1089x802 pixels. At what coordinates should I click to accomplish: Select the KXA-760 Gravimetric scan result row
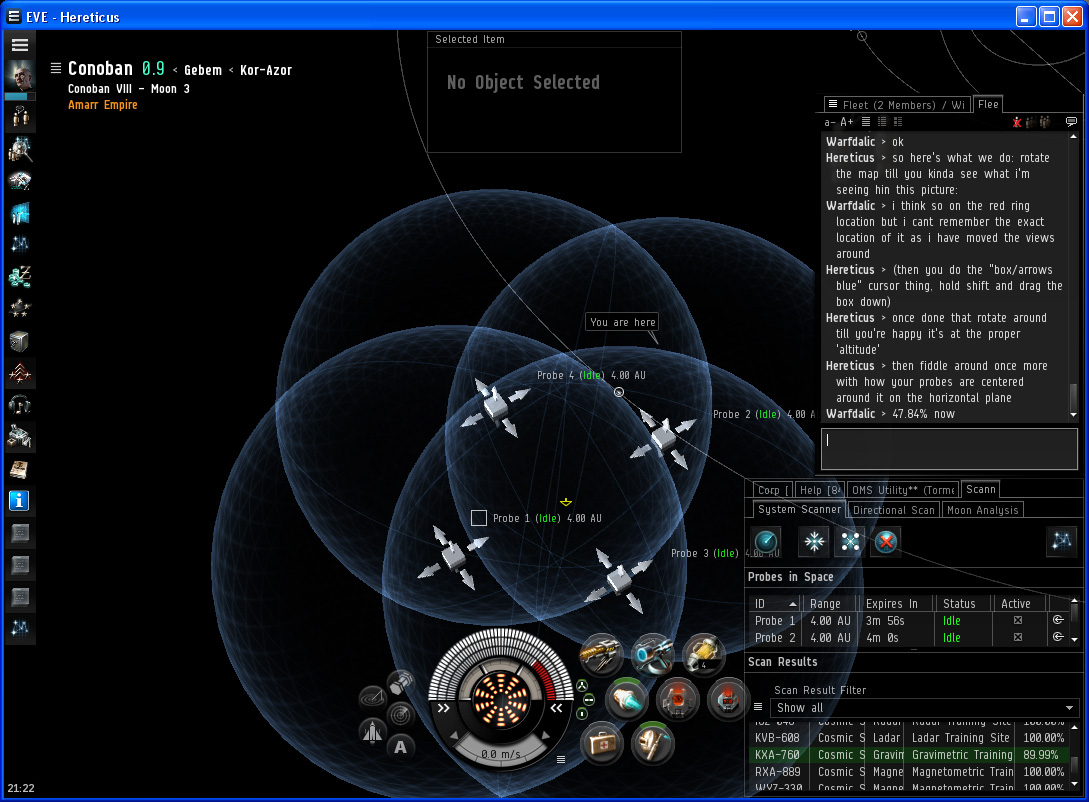(x=910, y=754)
